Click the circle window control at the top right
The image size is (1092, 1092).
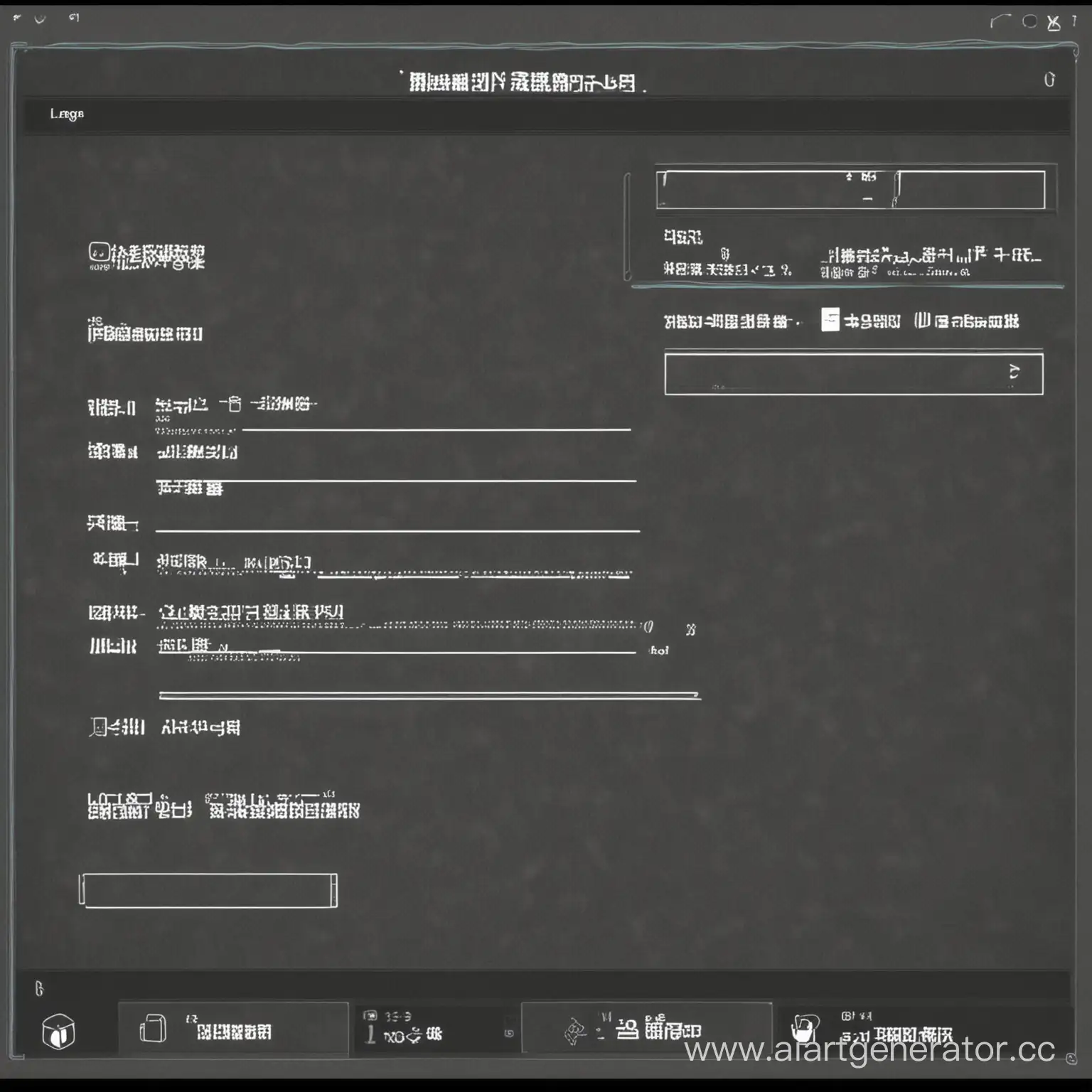coord(1029,21)
